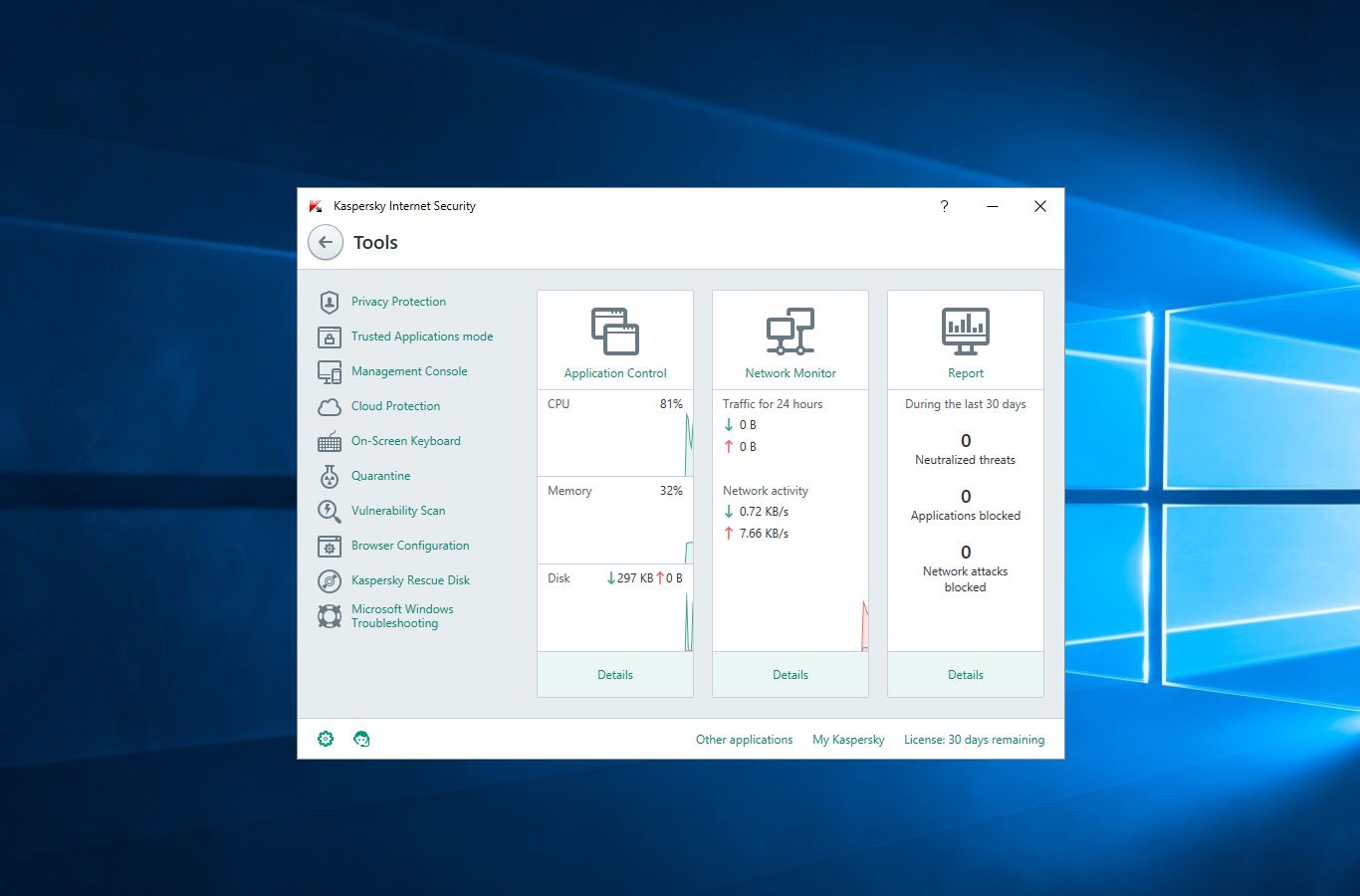
Task: Click the Vulnerability Scan magnifier icon
Action: tap(330, 512)
